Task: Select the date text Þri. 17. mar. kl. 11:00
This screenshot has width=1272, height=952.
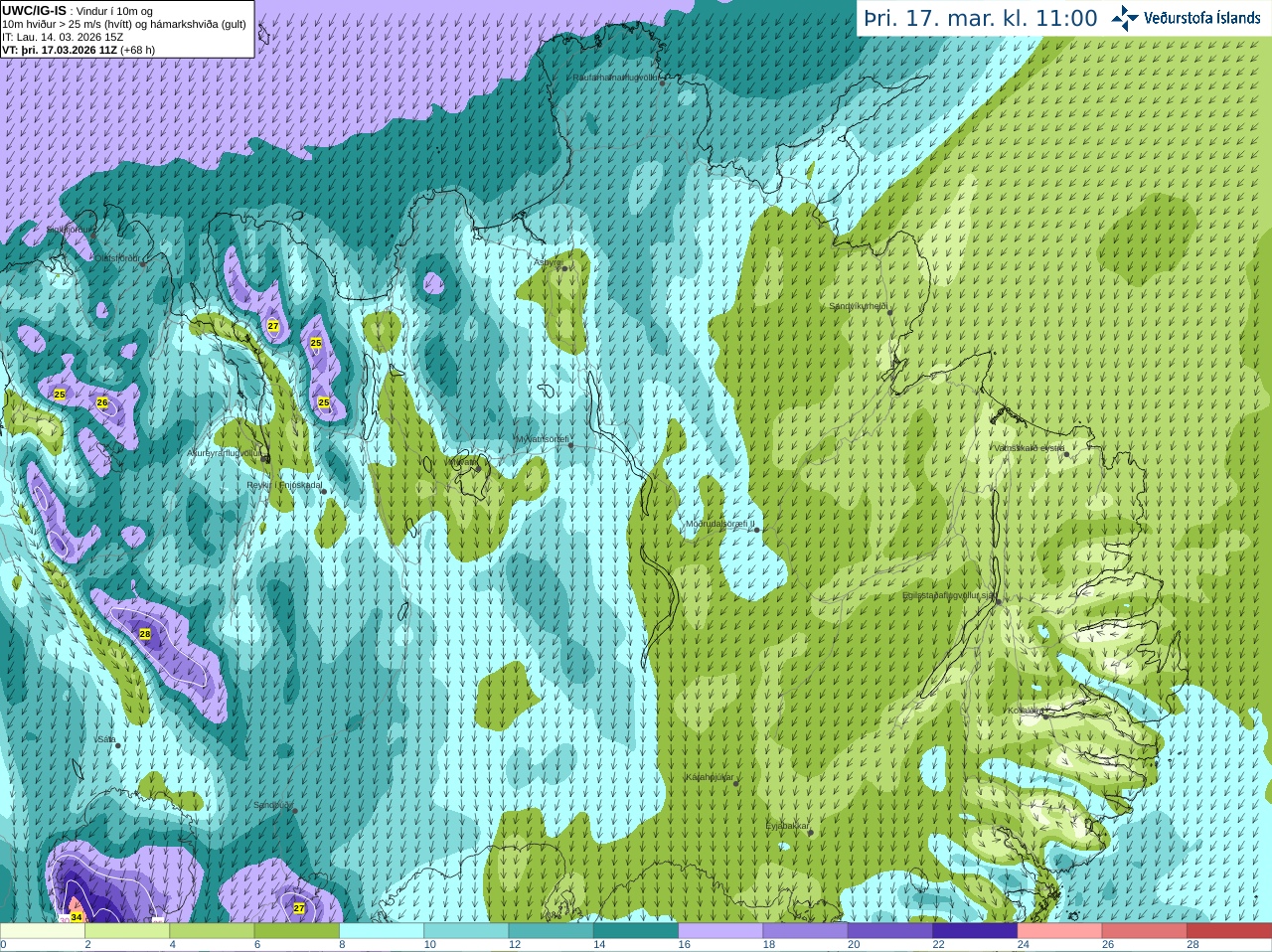Action: (x=981, y=18)
